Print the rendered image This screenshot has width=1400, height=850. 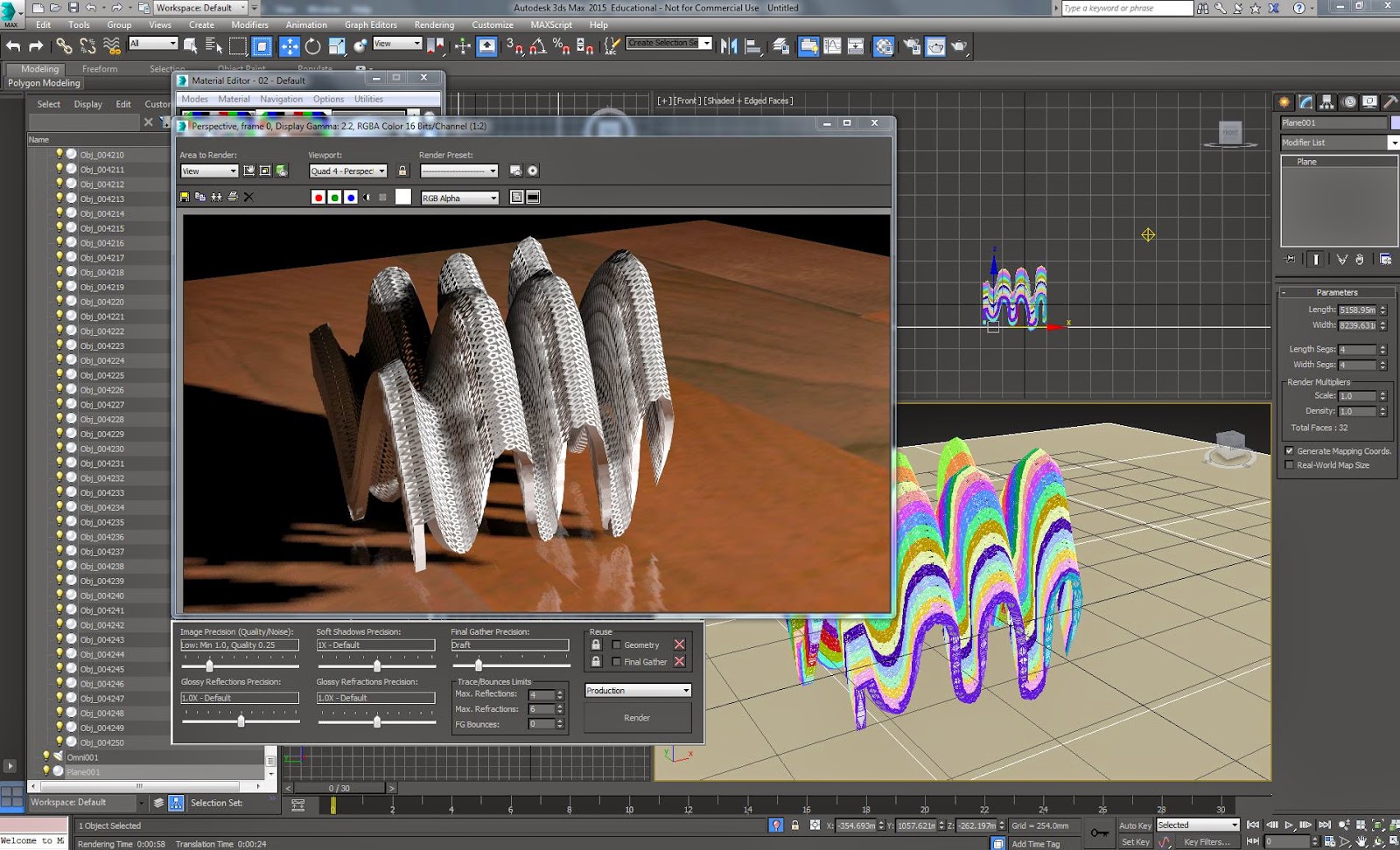(233, 198)
